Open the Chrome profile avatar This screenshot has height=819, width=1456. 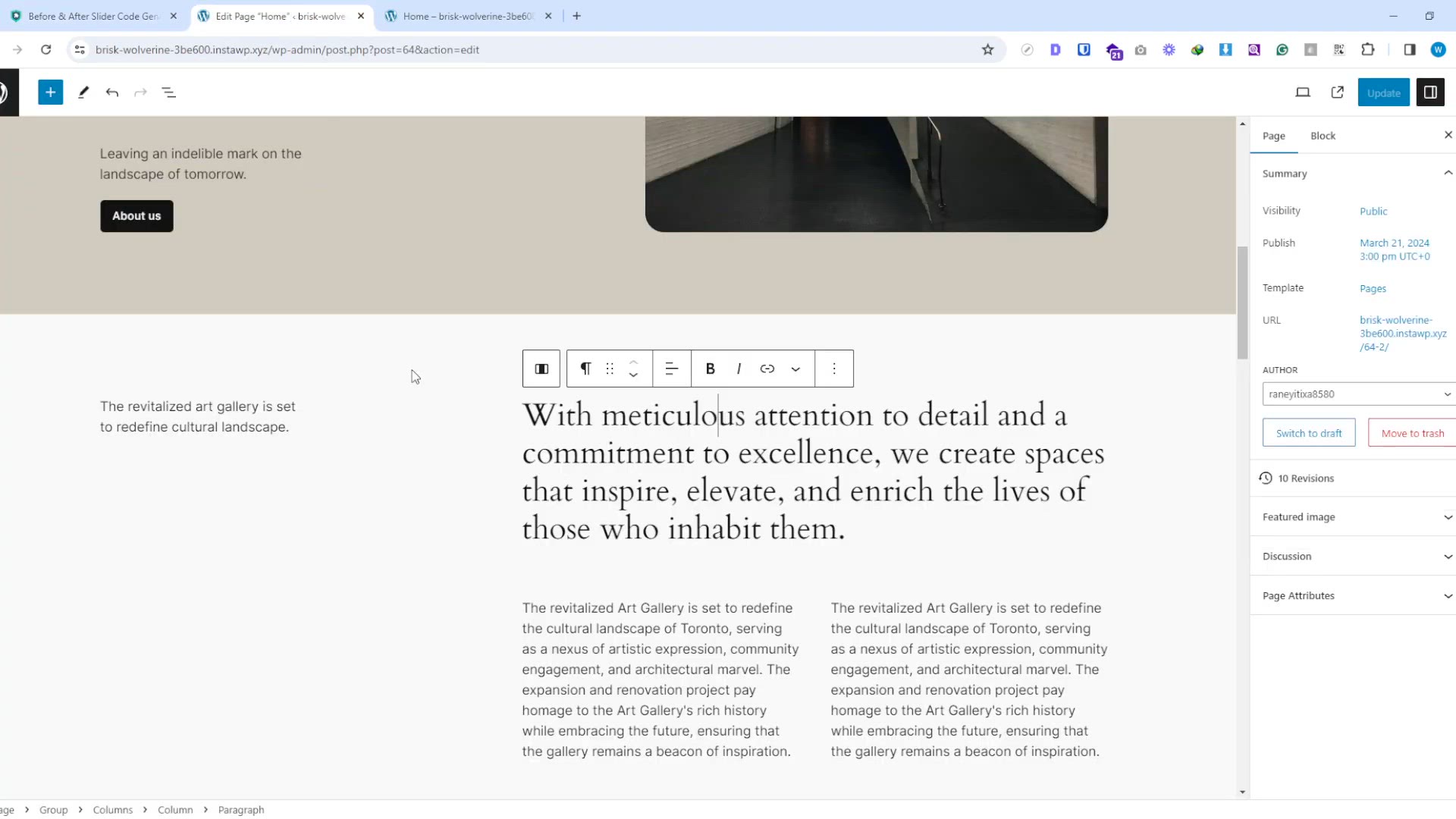pos(1438,50)
